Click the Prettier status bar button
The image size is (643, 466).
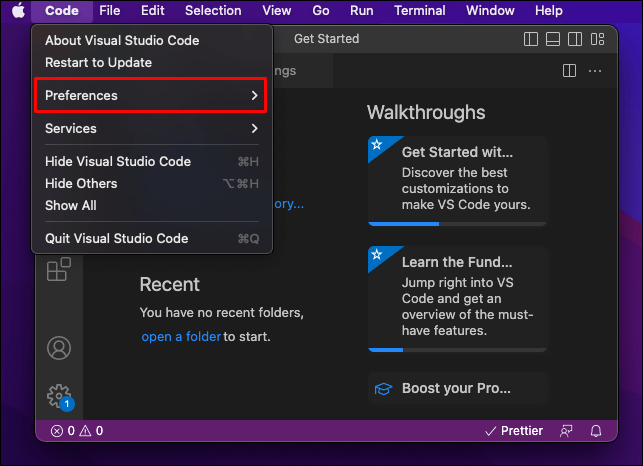click(x=513, y=431)
